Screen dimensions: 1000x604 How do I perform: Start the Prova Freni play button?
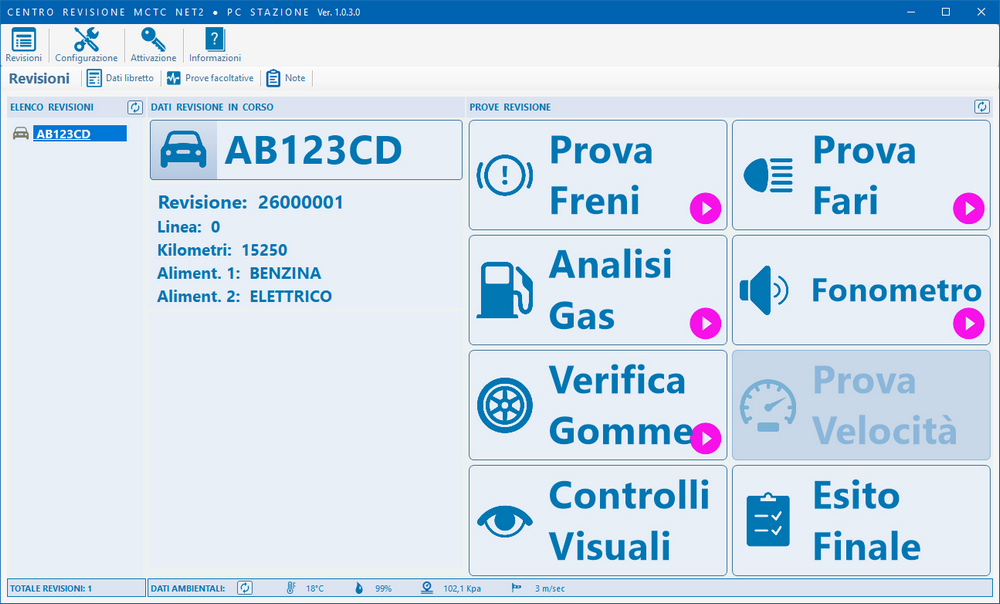(x=705, y=209)
